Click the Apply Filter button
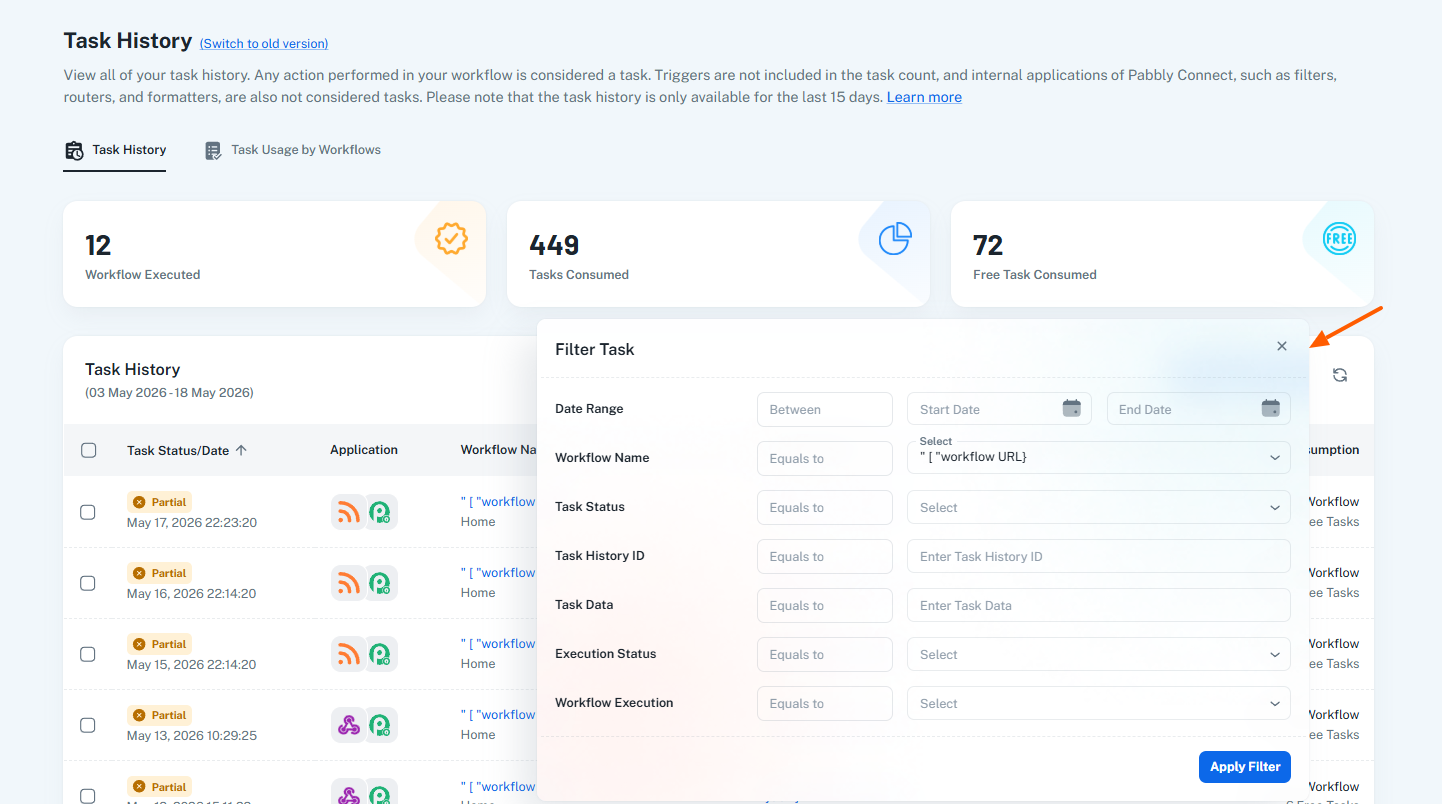The width and height of the screenshot is (1442, 804). 1245,767
